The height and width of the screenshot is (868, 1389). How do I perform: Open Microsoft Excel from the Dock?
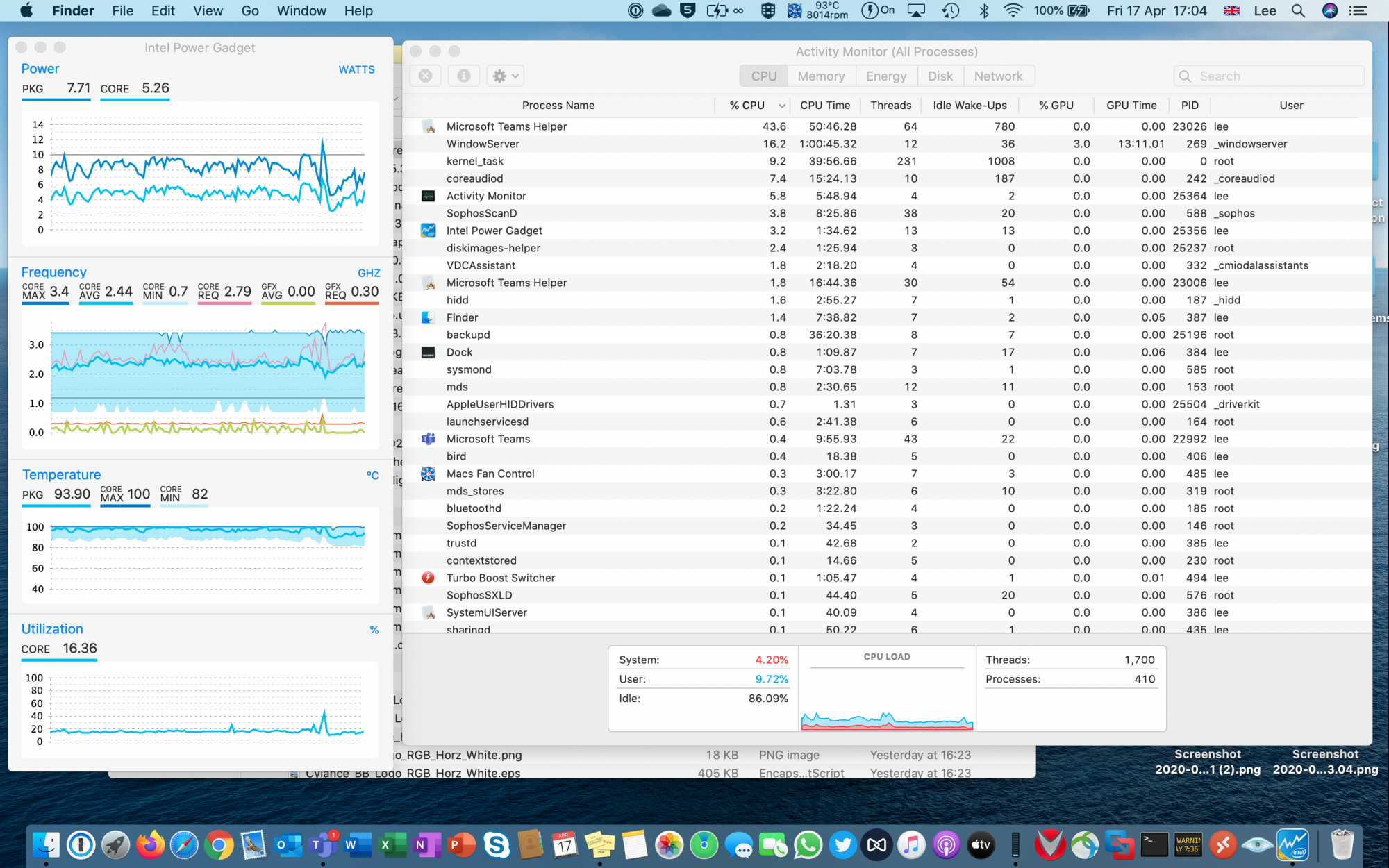392,845
